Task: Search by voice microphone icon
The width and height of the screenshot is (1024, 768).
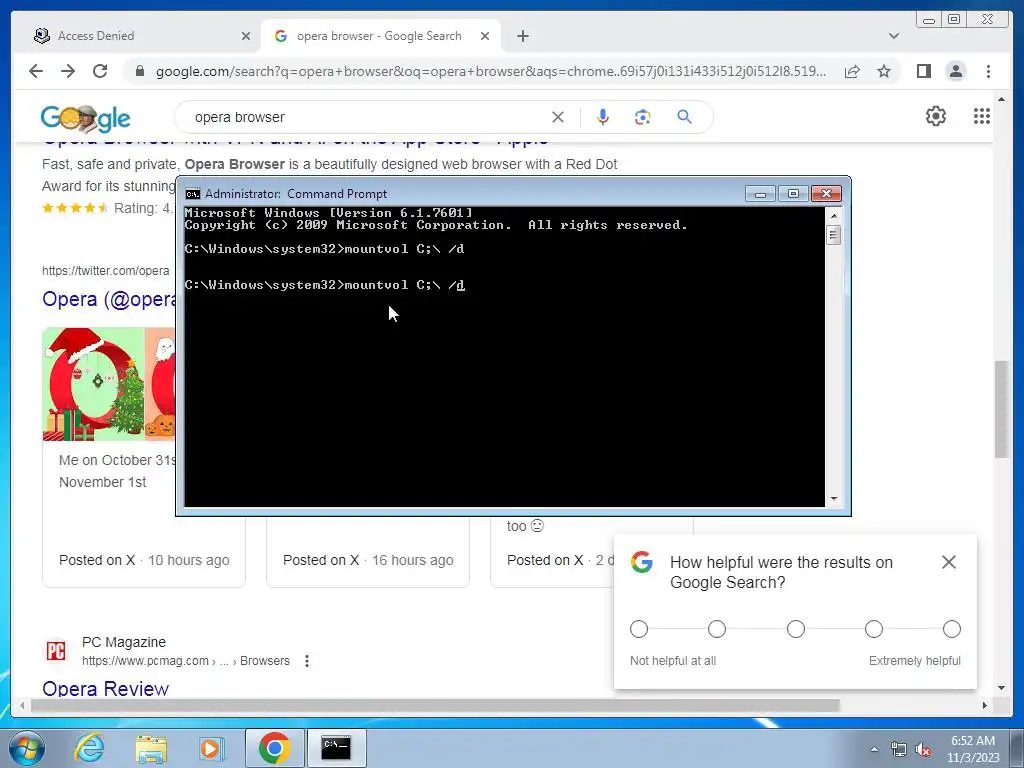Action: pos(603,117)
